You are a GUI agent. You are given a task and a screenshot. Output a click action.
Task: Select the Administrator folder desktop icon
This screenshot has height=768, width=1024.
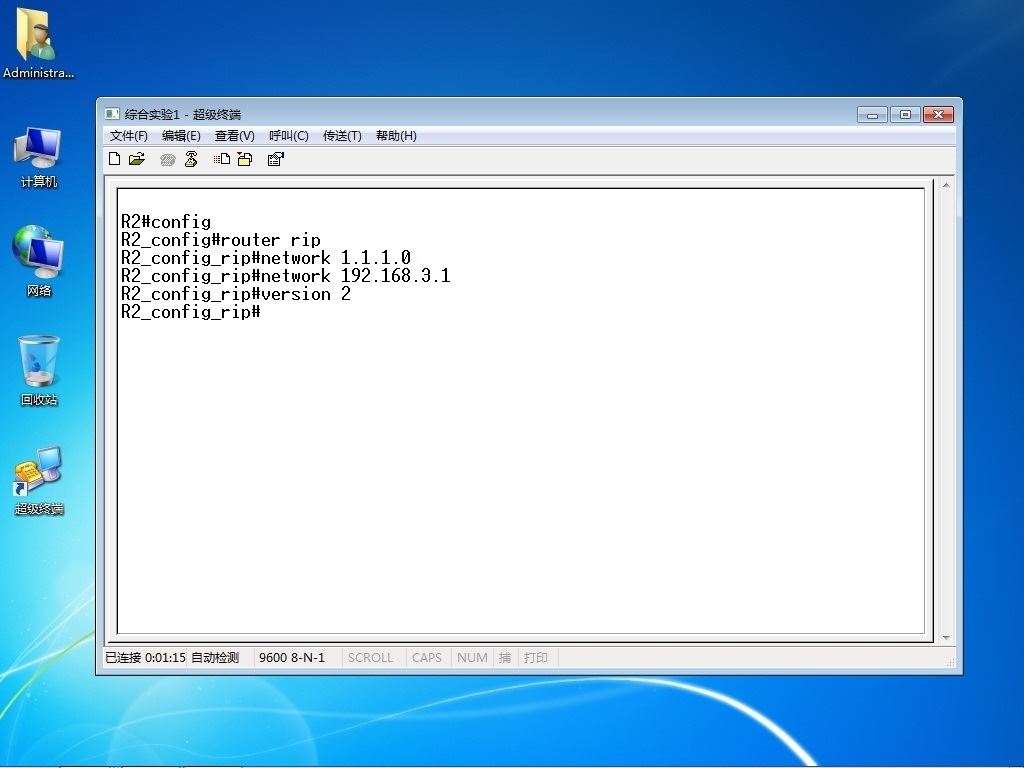[x=38, y=44]
